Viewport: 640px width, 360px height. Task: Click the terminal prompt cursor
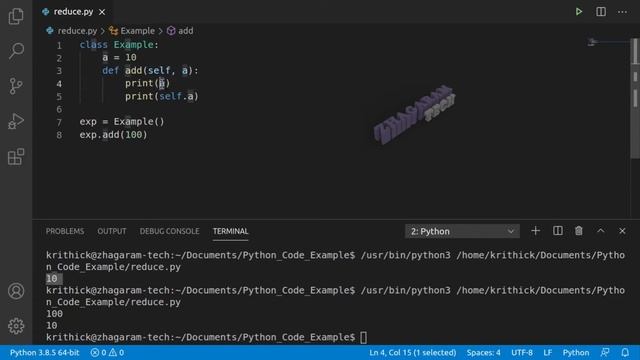point(363,338)
